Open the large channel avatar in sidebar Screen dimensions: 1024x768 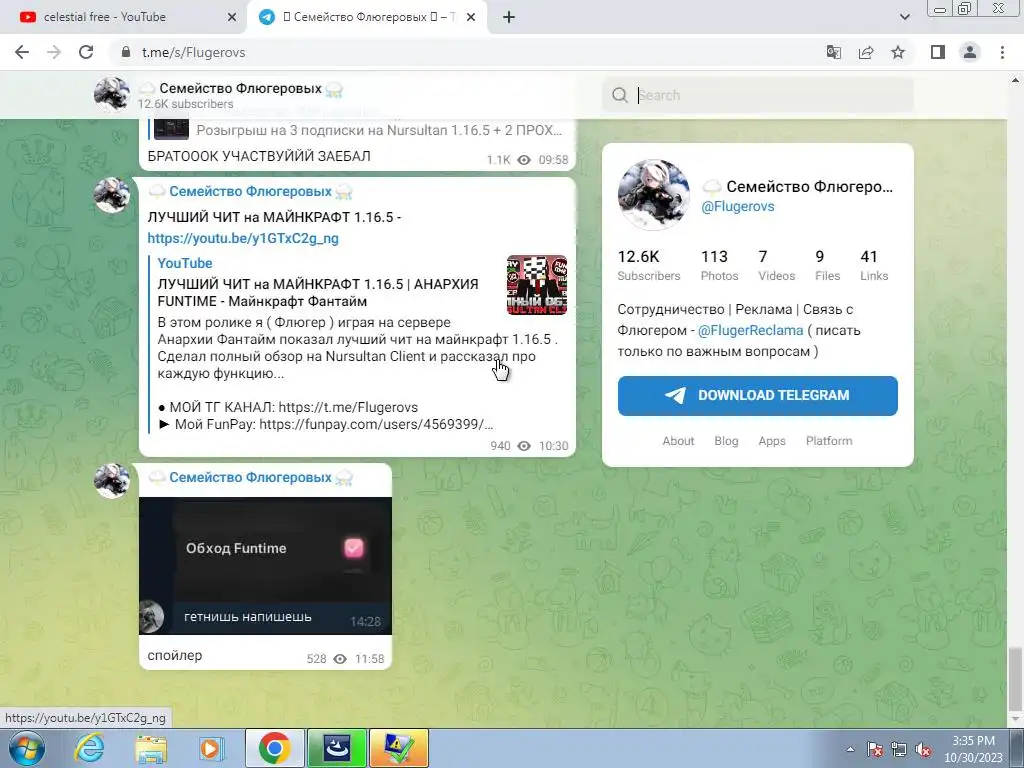click(654, 195)
